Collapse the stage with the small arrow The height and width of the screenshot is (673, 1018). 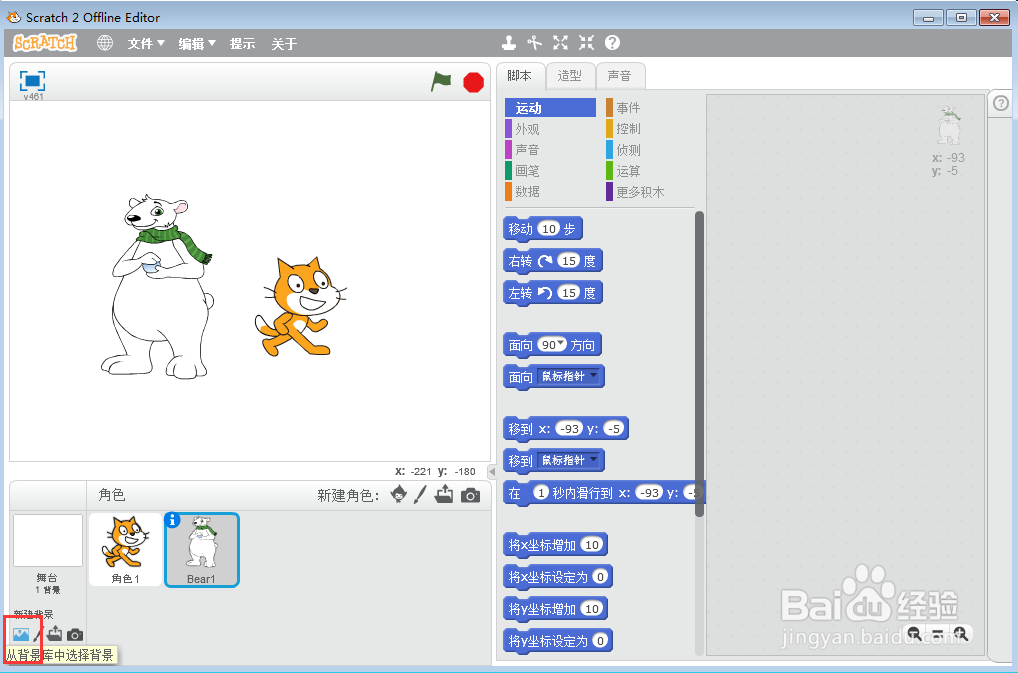pyautogui.click(x=491, y=472)
